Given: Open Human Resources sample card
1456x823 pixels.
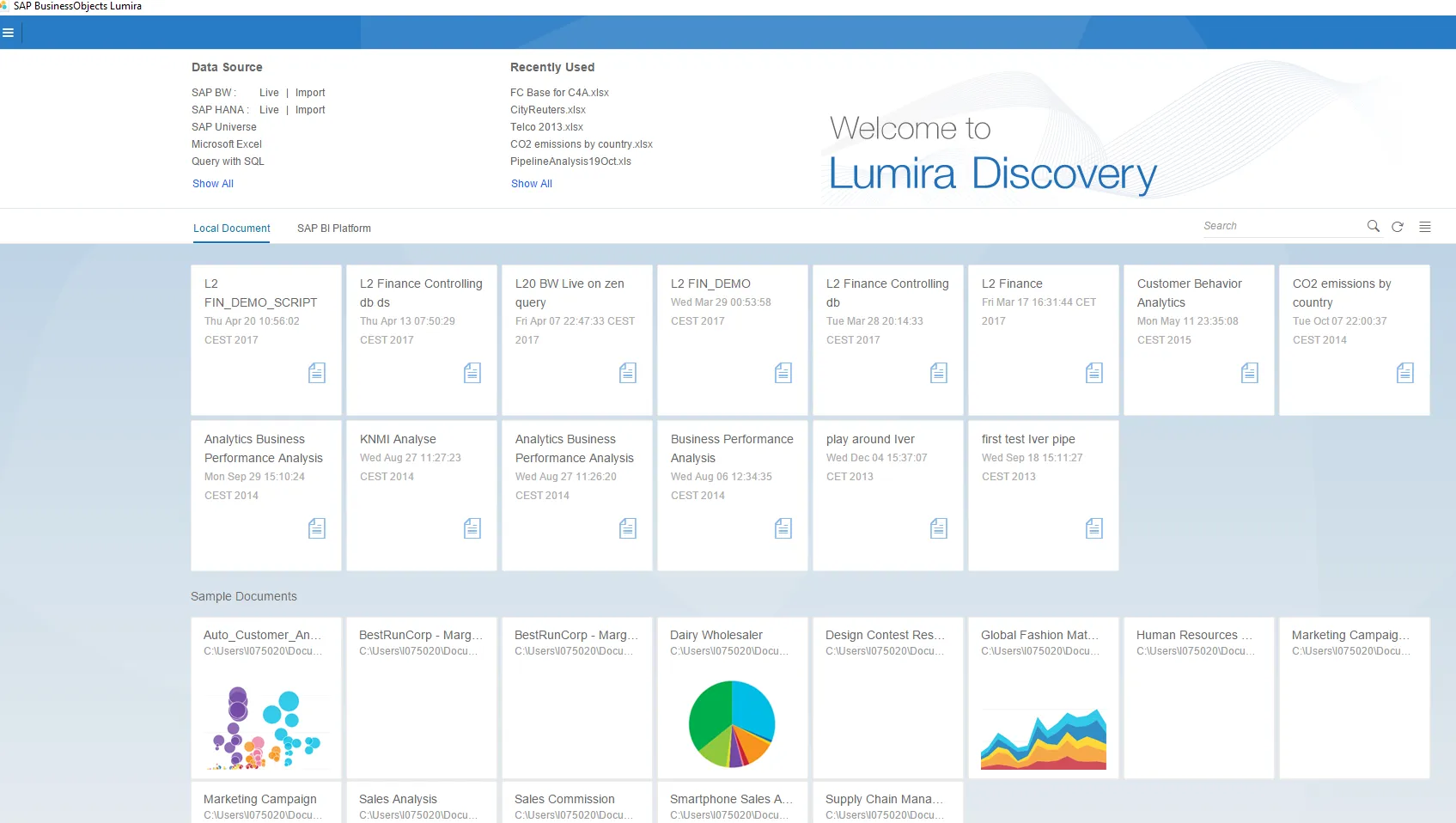Looking at the screenshot, I should [x=1198, y=698].
